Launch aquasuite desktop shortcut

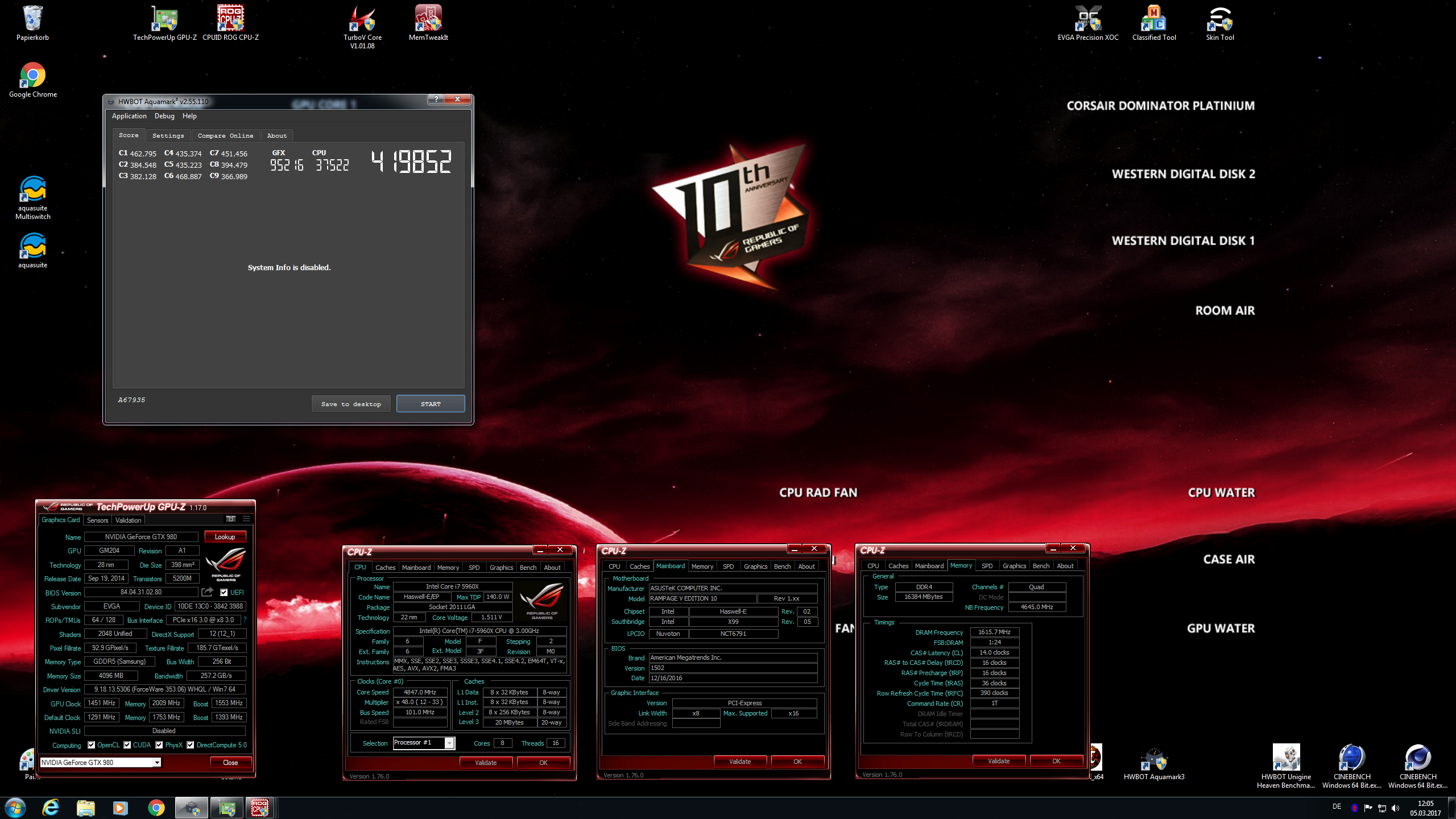pos(32,250)
